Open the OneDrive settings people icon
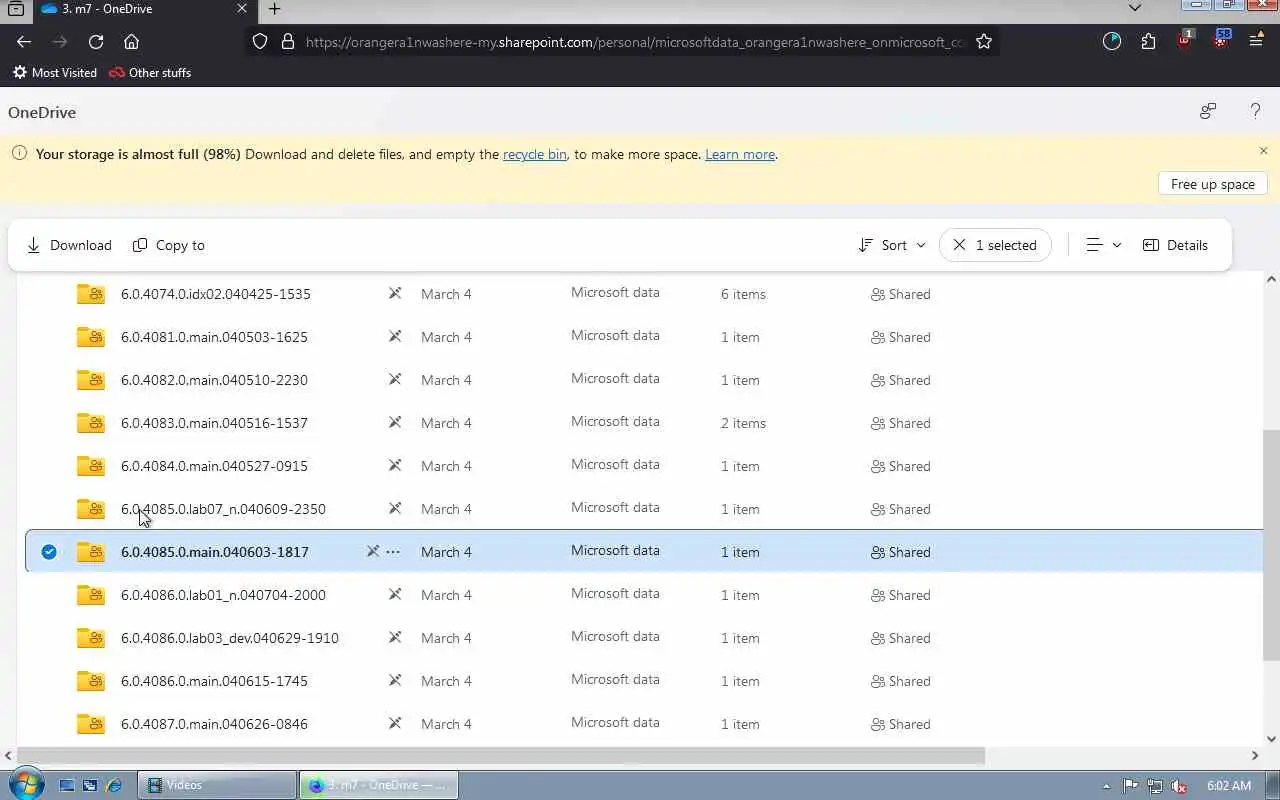1280x800 pixels. pos(1208,112)
